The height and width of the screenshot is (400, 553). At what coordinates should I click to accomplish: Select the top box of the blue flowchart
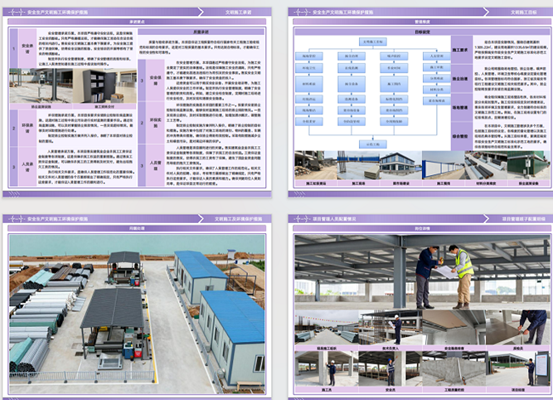pos(373,42)
